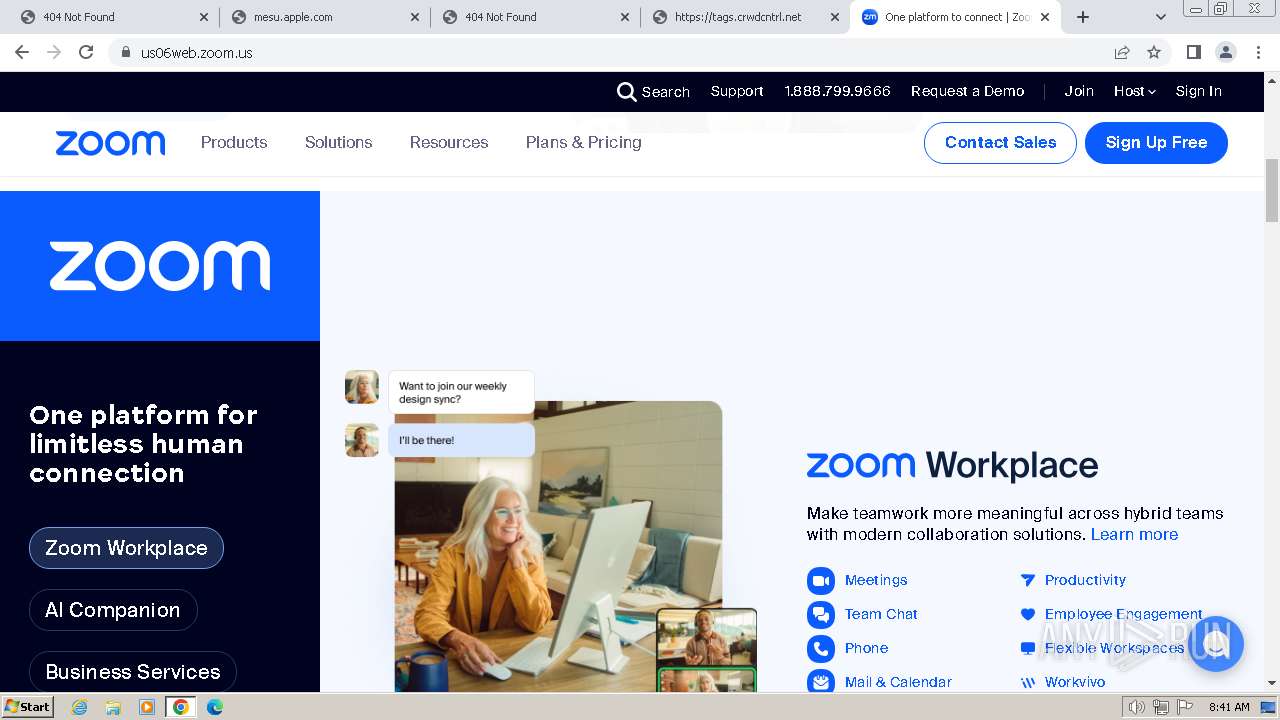
Task: Click the Employee Engagement heart icon
Action: tap(1027, 614)
